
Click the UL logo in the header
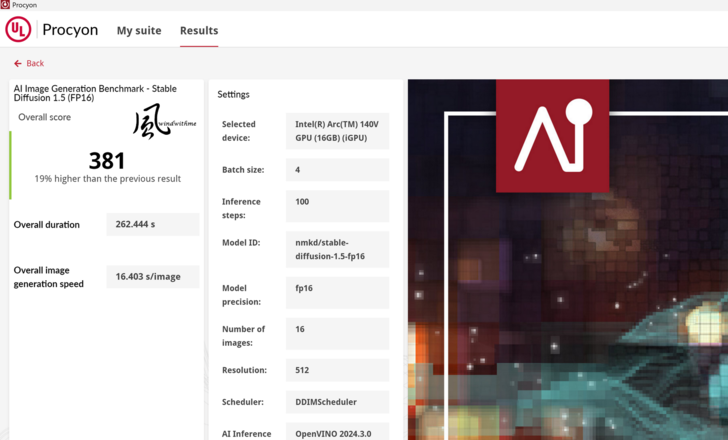pos(18,30)
